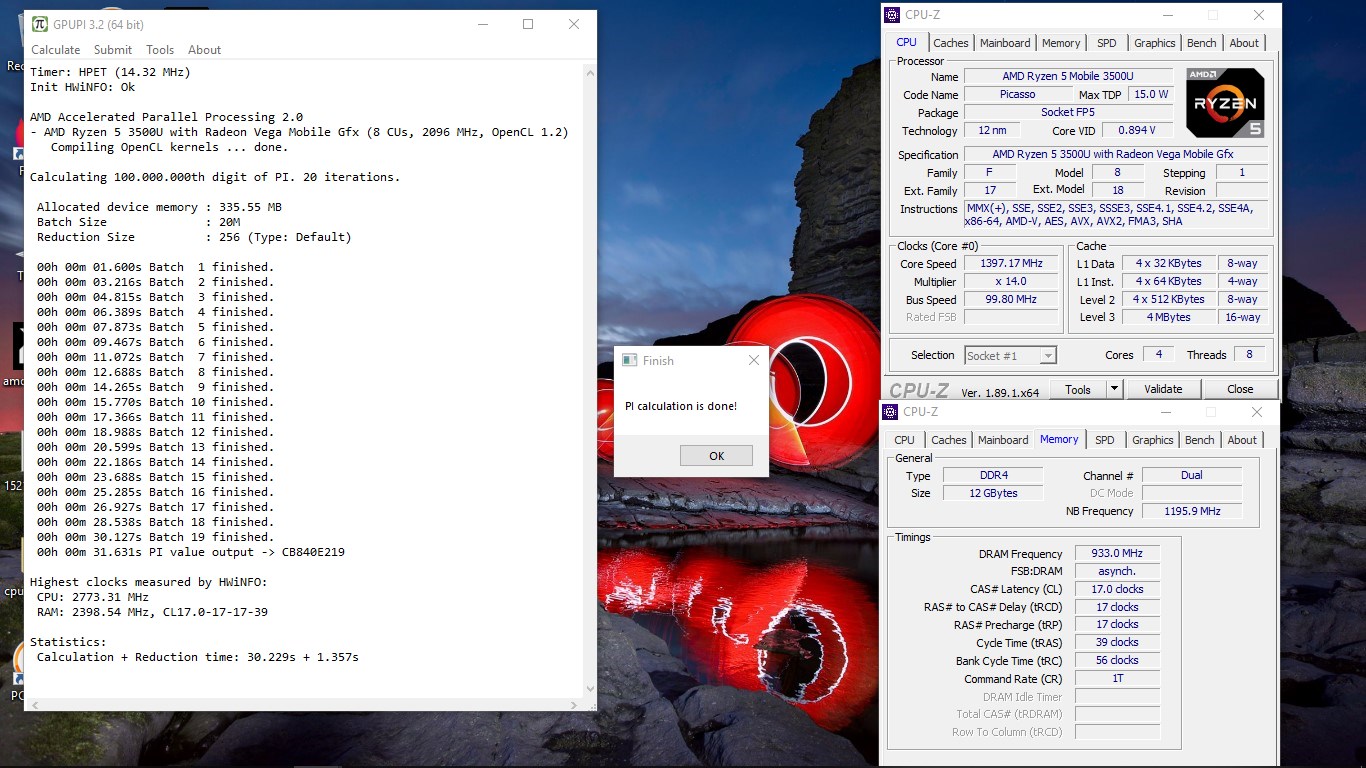Switch to Bench tab in lower CPU-Z
The width and height of the screenshot is (1366, 768).
[1200, 440]
